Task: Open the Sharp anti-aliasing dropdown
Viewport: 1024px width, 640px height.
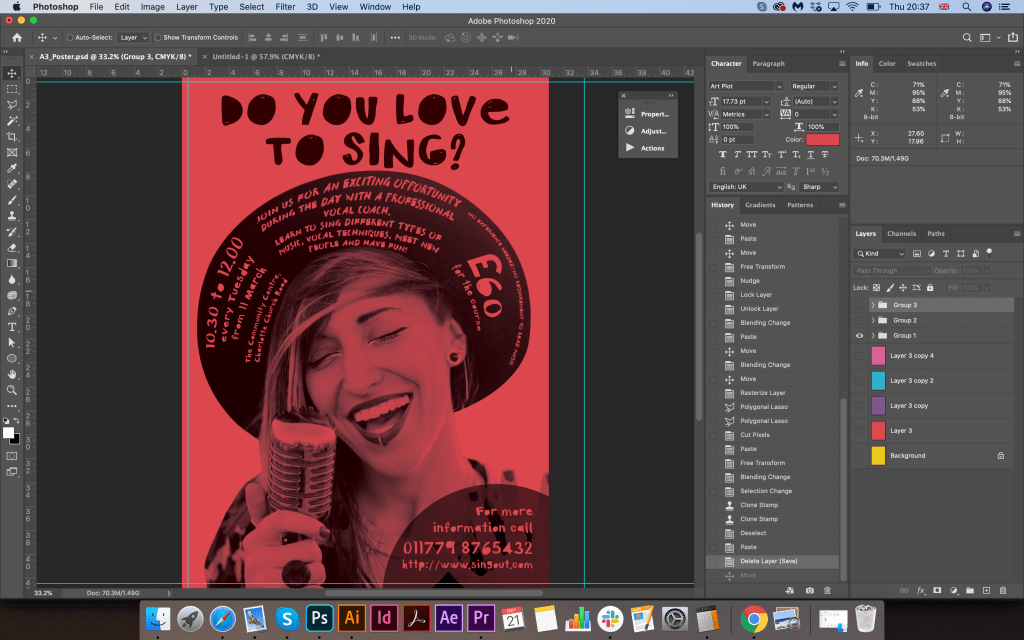Action: (x=816, y=187)
